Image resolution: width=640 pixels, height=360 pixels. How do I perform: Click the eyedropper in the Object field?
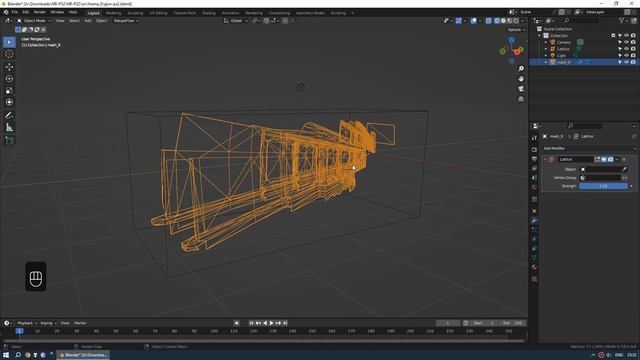pos(624,169)
